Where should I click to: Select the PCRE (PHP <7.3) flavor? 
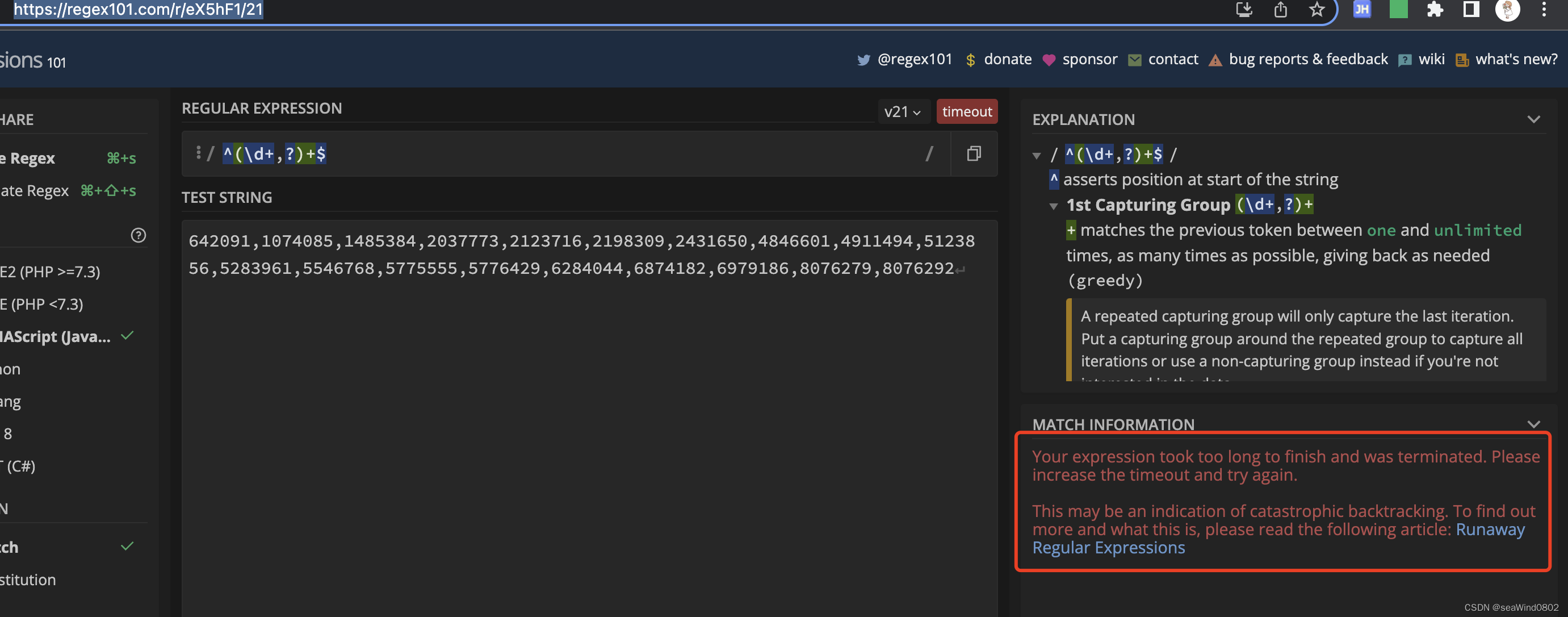[43, 304]
